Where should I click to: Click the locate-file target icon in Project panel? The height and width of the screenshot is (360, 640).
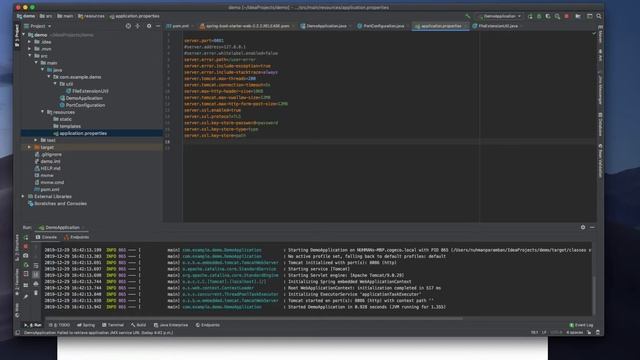[x=128, y=26]
